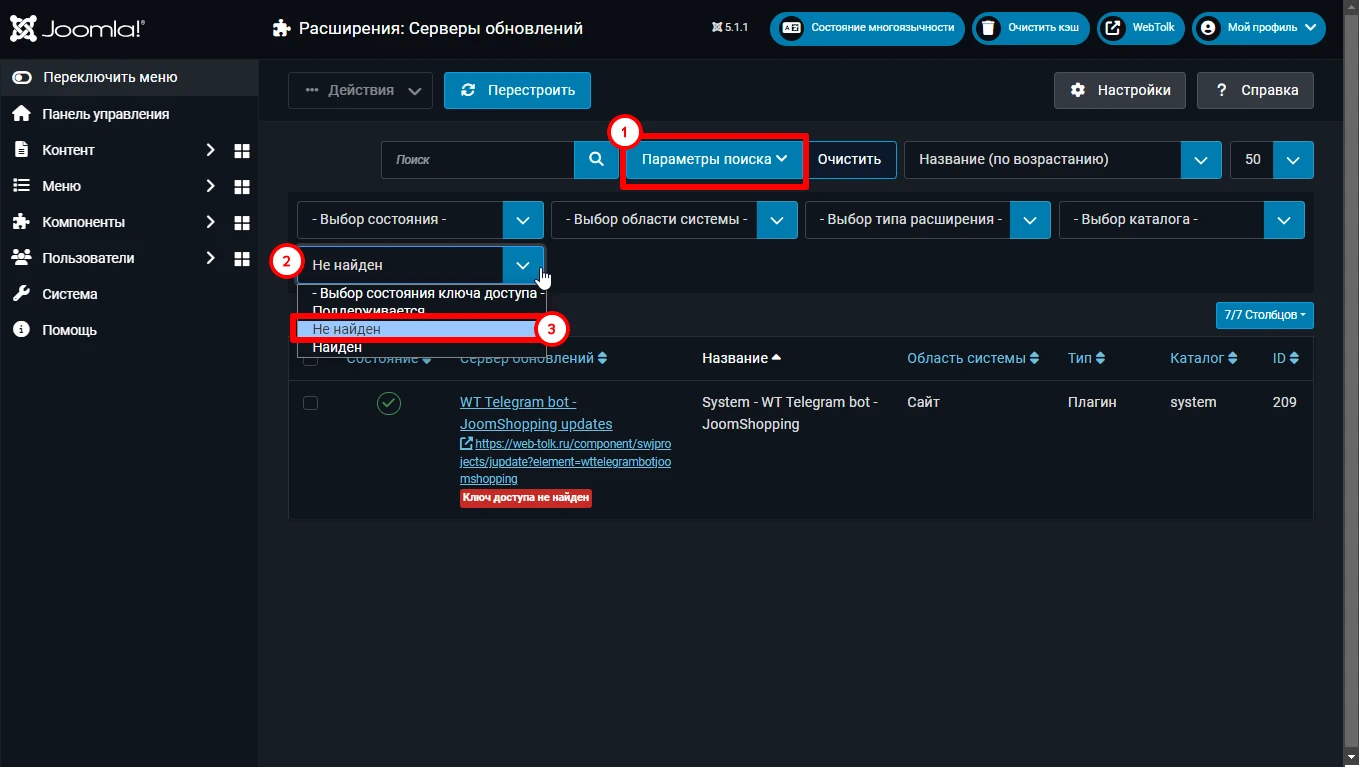Select Найден option in dropdown list
This screenshot has width=1359, height=767.
point(337,347)
